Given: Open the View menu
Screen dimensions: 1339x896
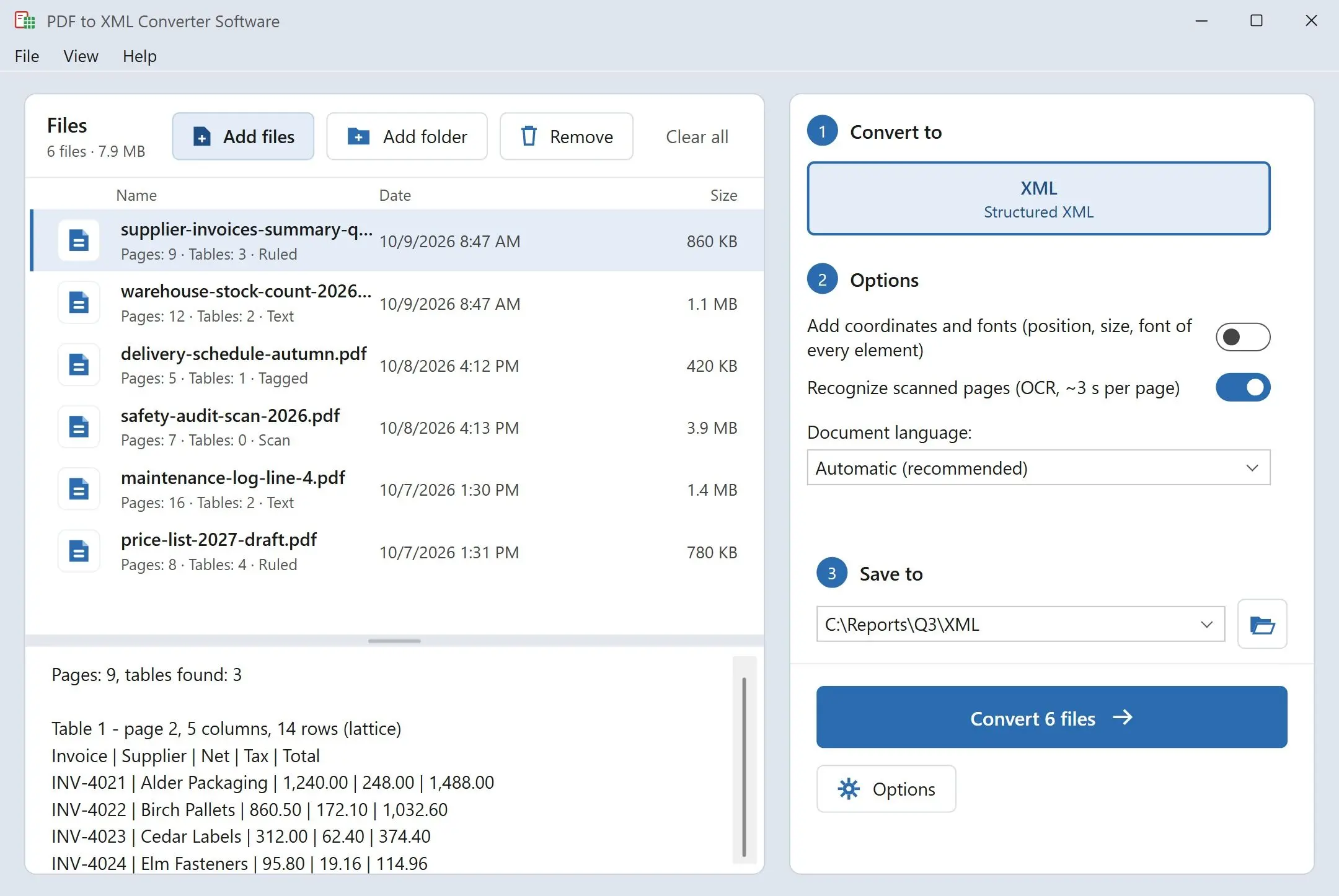Looking at the screenshot, I should point(81,56).
